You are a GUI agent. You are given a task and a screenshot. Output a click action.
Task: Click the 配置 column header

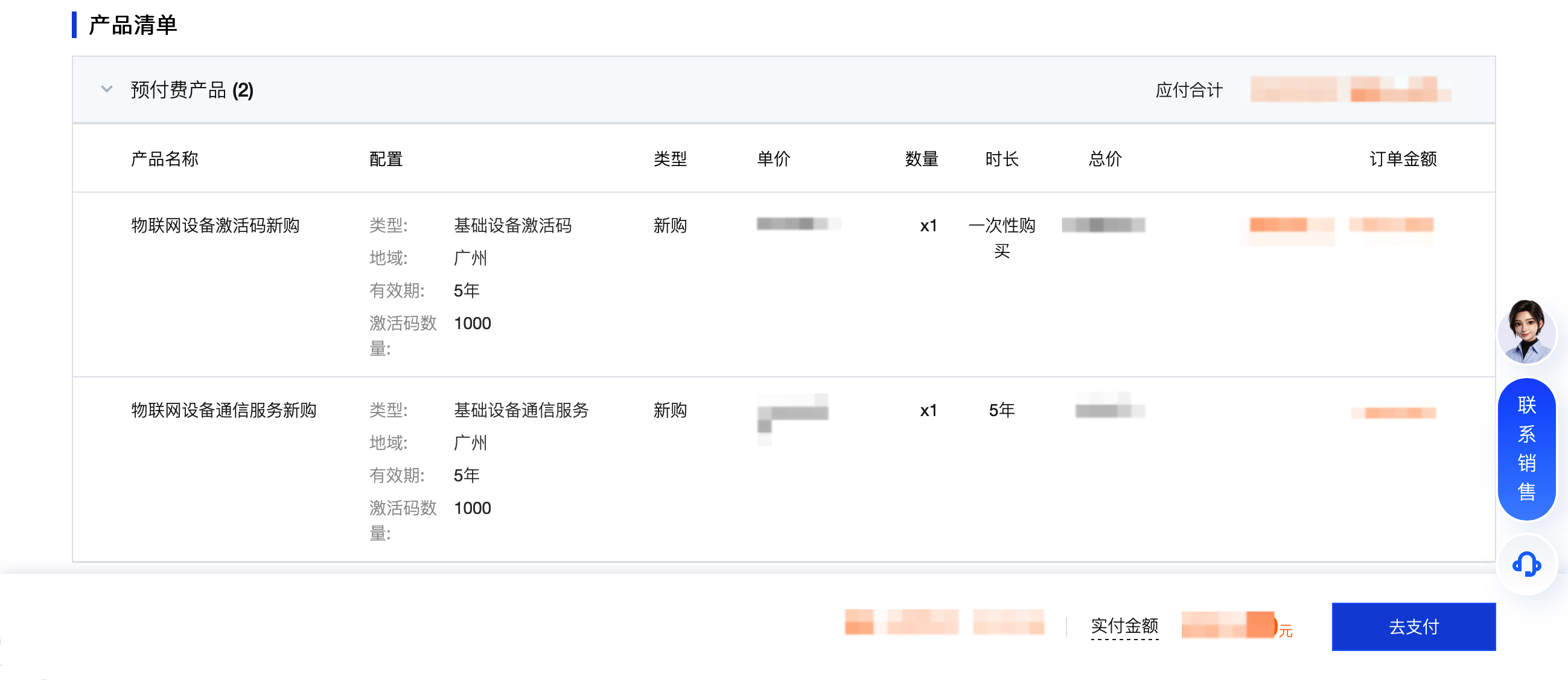pos(386,159)
